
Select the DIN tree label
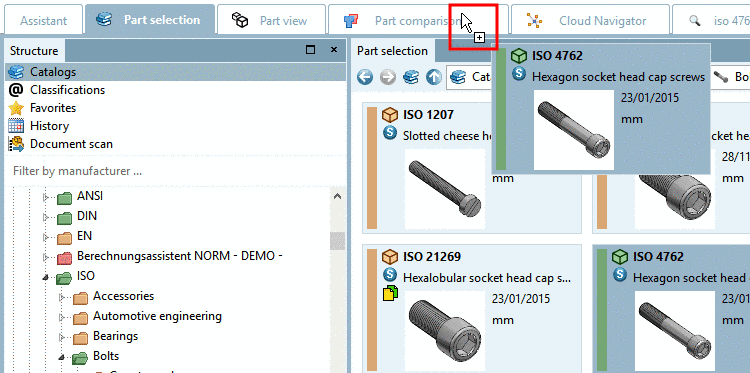pos(87,216)
